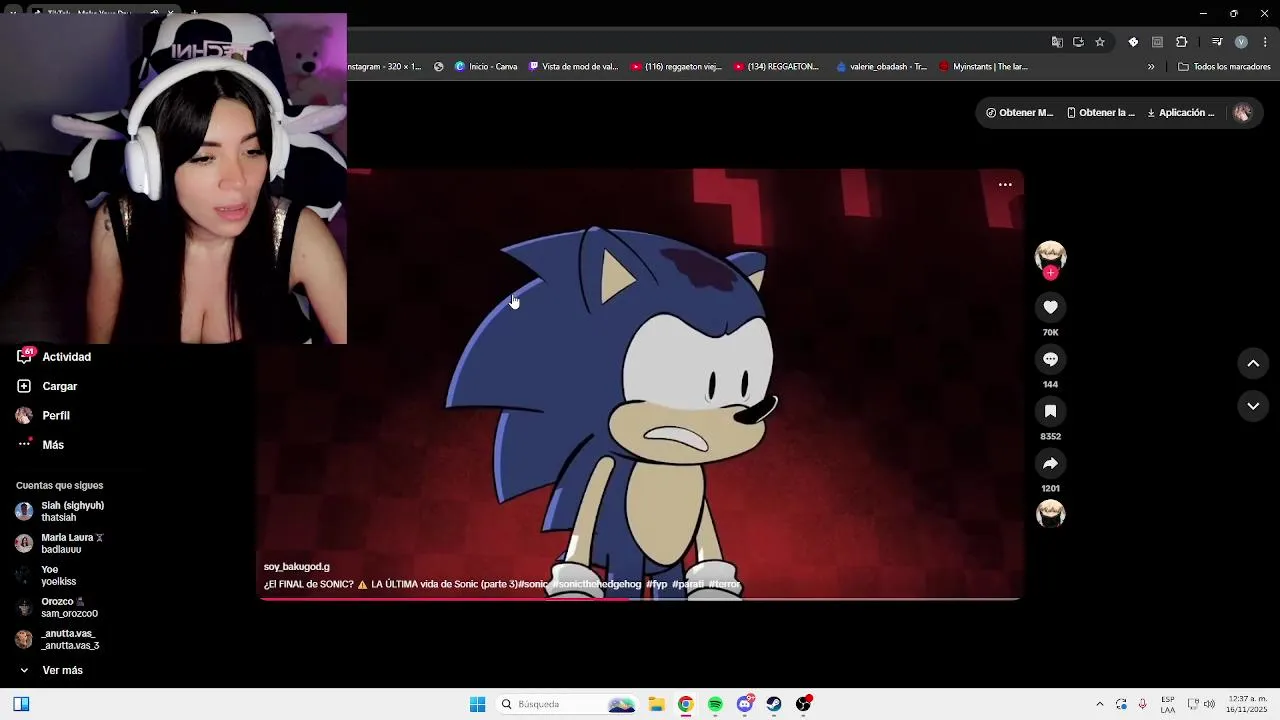Expand the hidden bookmarks overflow chevron

1151,67
